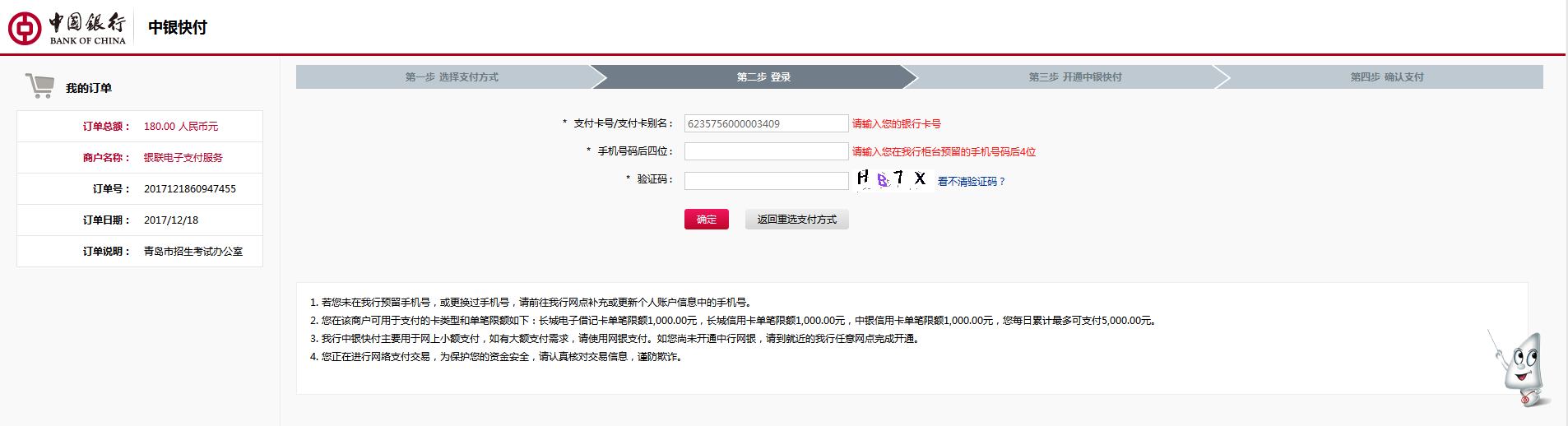Viewport: 1568px width, 426px height.
Task: Focus the 验证码 input field
Action: click(x=766, y=180)
